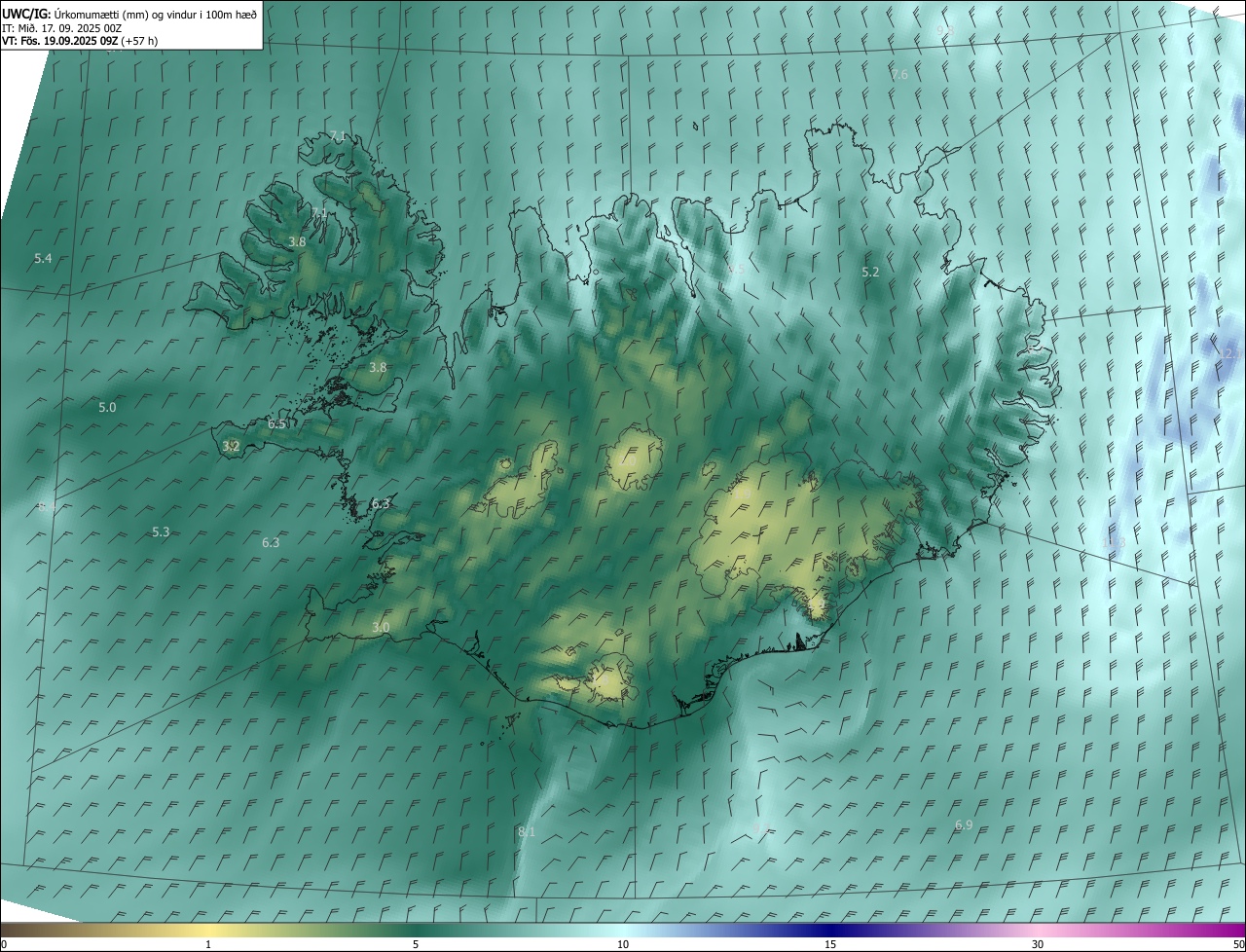Click the initial time 'IT: Mið. 17. 09. 2025 00Z'
Image resolution: width=1246 pixels, height=952 pixels.
click(x=62, y=27)
